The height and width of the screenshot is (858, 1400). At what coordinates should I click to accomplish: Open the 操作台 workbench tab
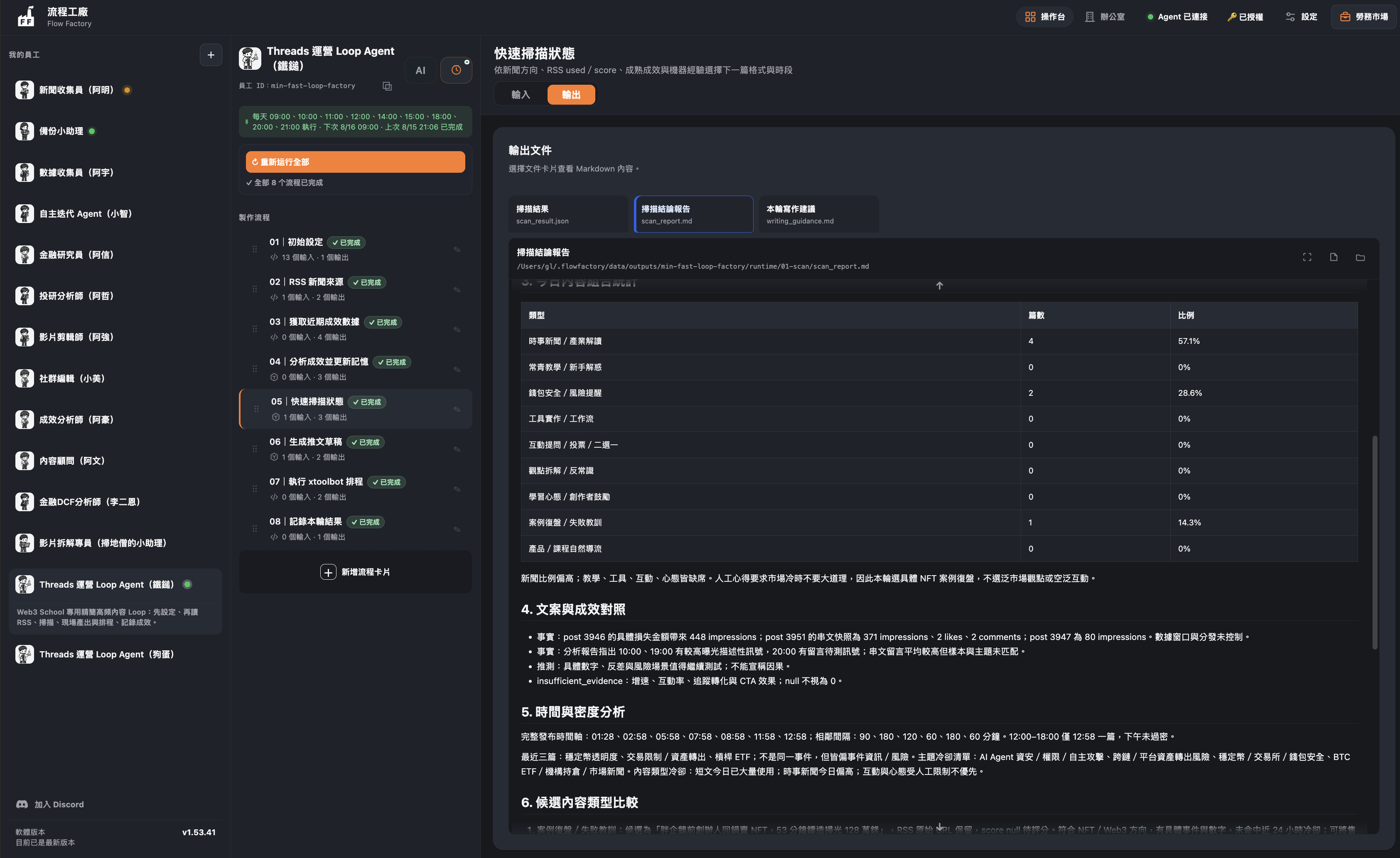tap(1044, 17)
